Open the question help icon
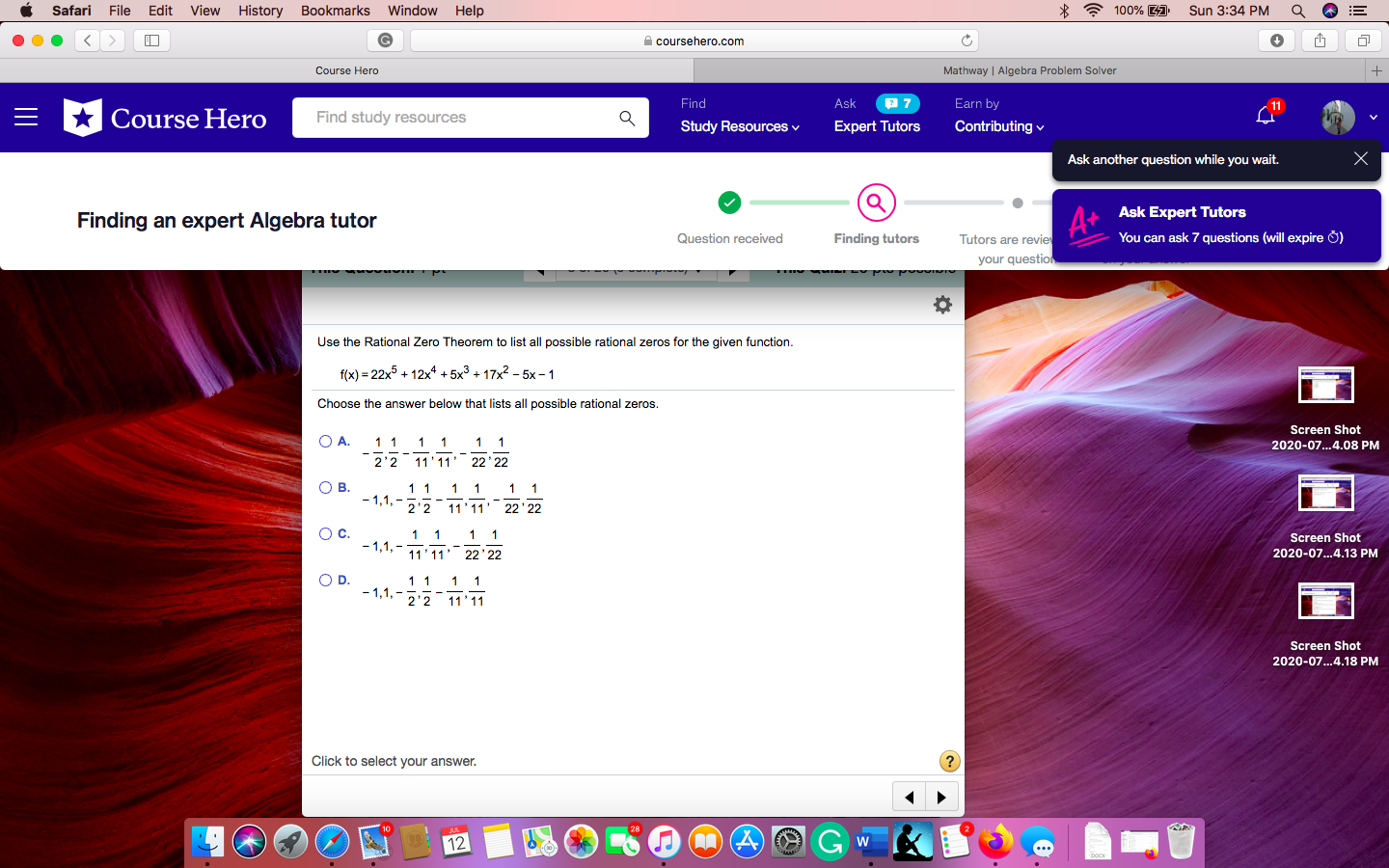 coord(950,761)
